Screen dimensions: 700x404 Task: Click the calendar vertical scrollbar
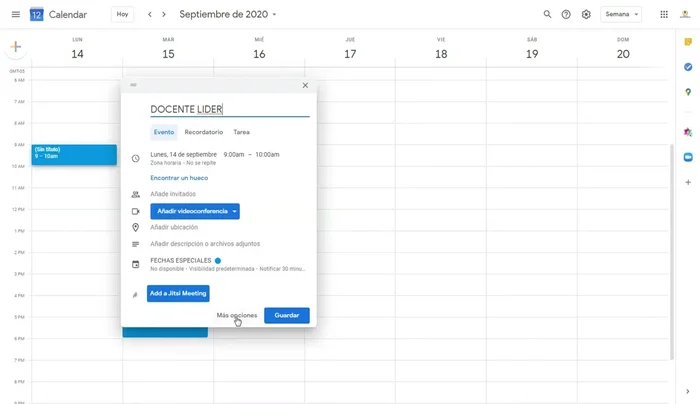(x=671, y=252)
